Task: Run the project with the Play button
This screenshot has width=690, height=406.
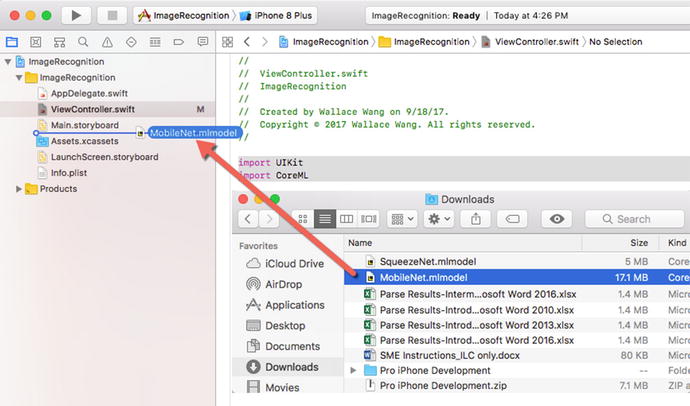Action: [76, 15]
